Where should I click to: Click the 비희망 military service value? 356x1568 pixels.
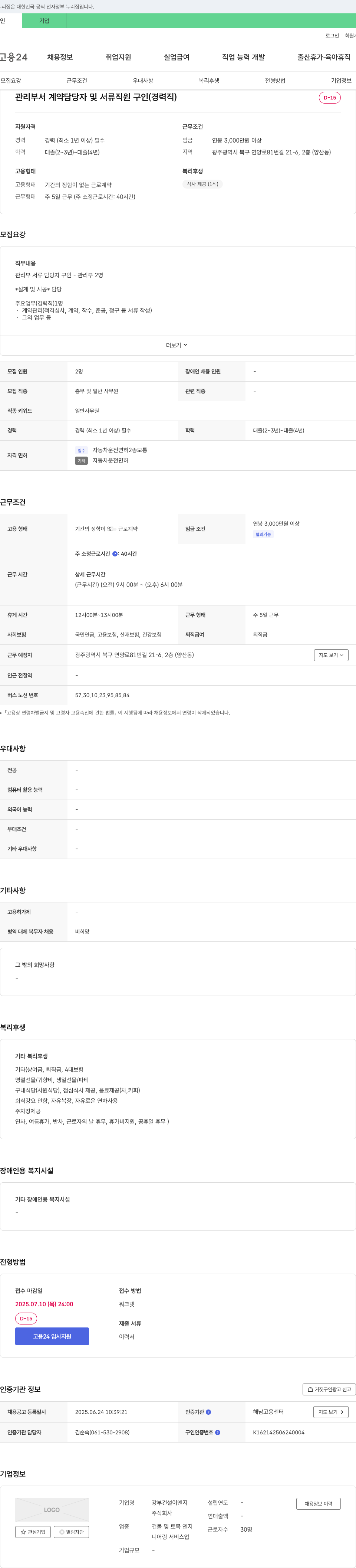(82, 932)
